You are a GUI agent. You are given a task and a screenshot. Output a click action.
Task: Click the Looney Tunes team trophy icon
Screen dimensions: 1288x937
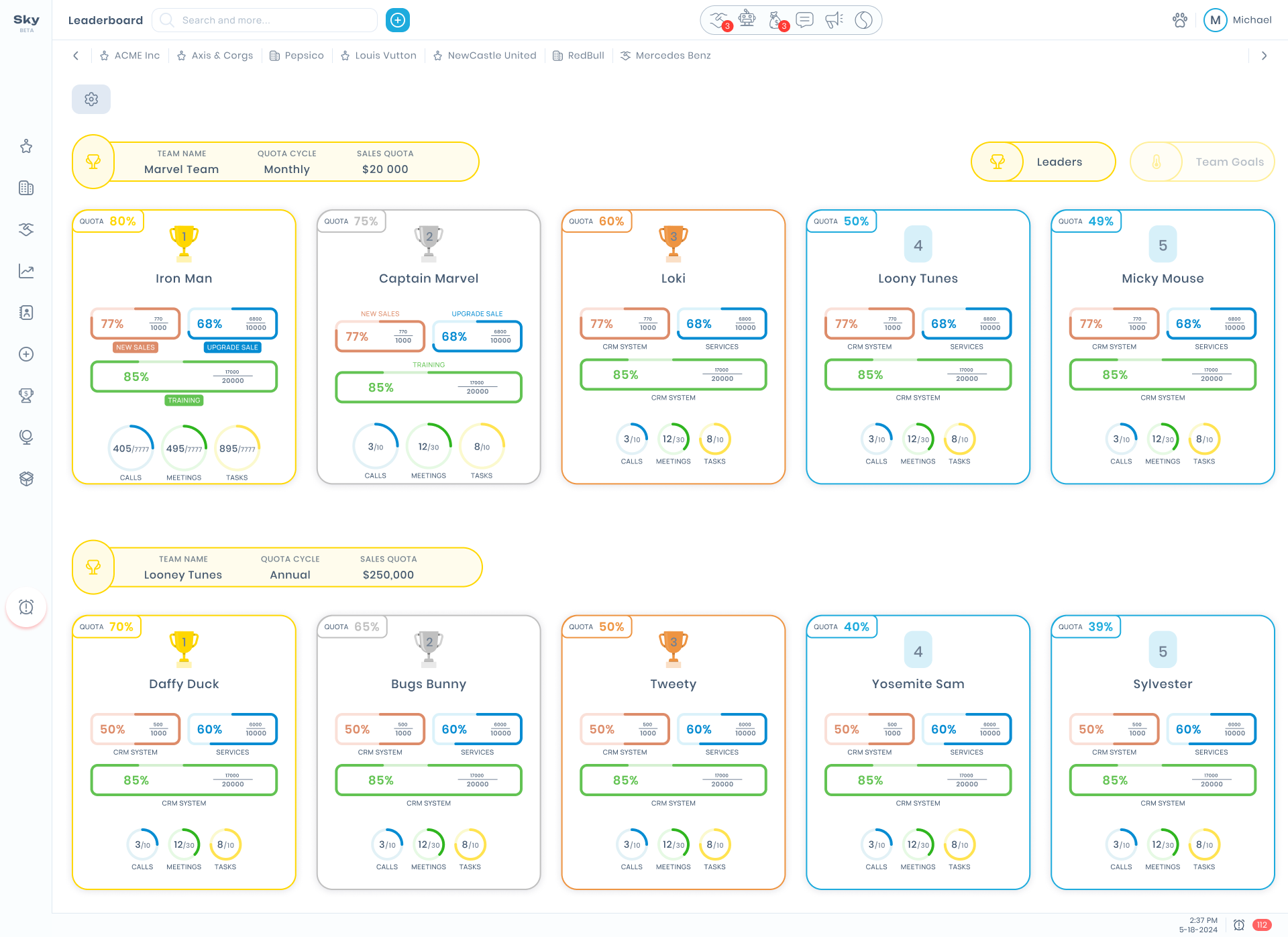(93, 567)
